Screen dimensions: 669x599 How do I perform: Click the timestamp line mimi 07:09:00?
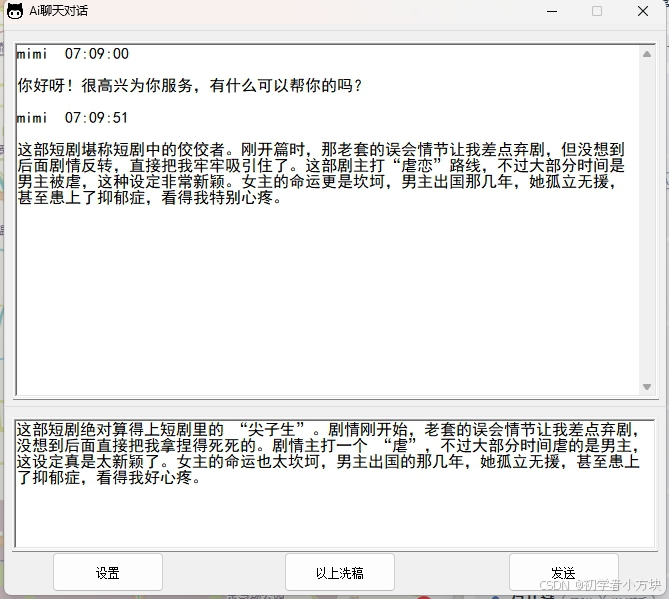[x=73, y=54]
